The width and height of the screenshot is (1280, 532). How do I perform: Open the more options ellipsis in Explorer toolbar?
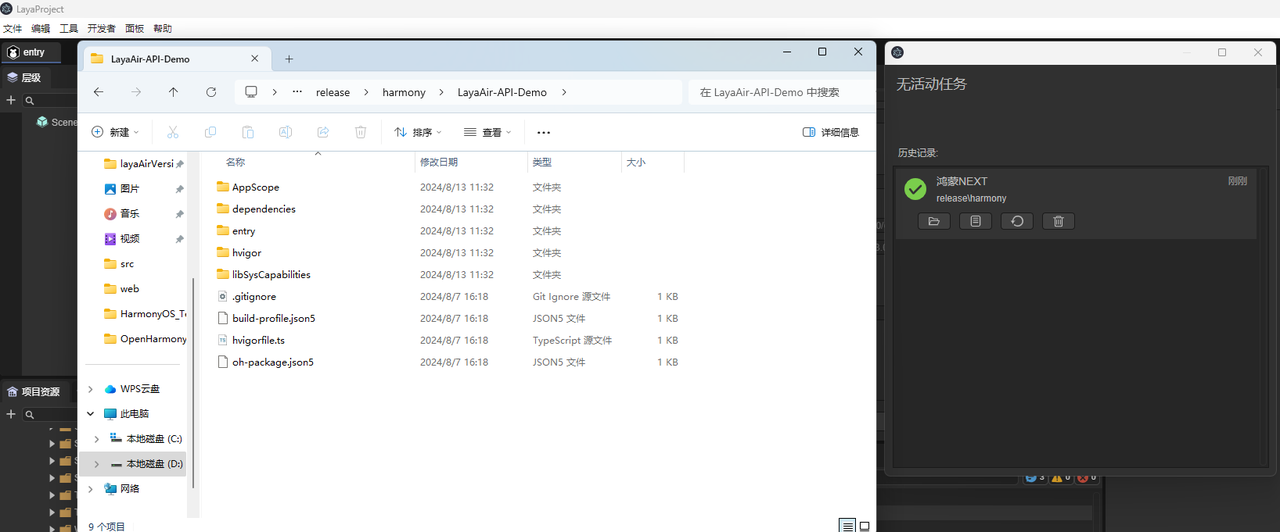pos(544,132)
